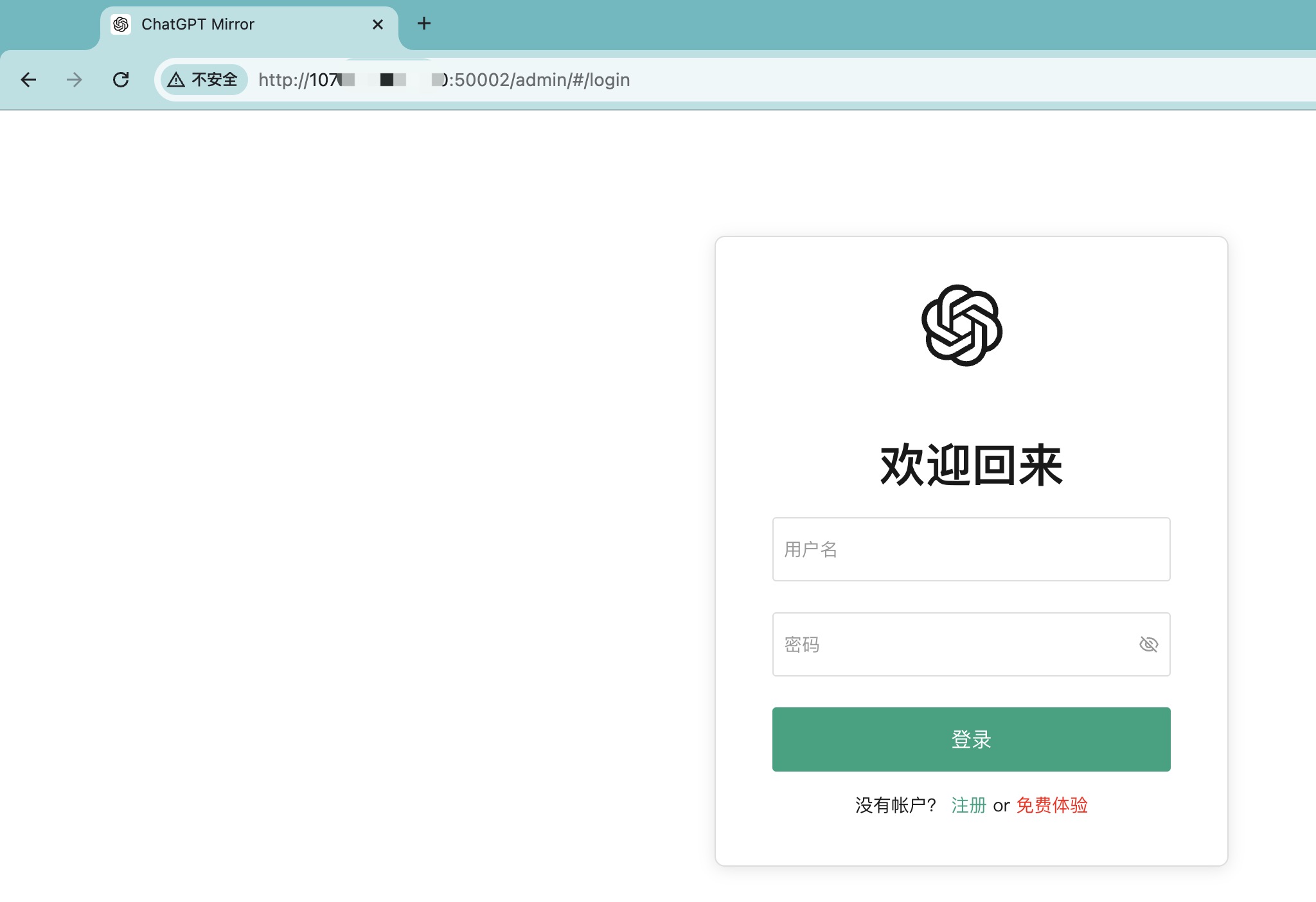
Task: Close the ChatGPT Mirror tab
Action: (378, 24)
